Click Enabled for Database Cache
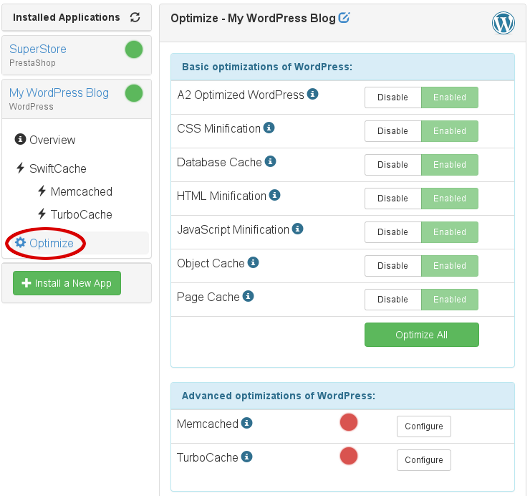Viewport: 530px width, 496px height. point(450,165)
